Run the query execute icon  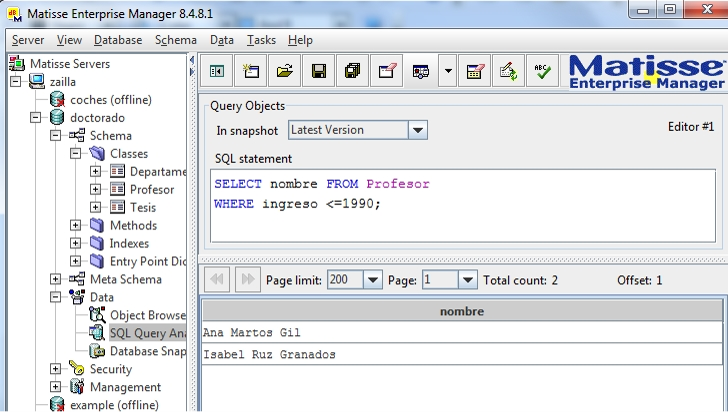[x=421, y=71]
